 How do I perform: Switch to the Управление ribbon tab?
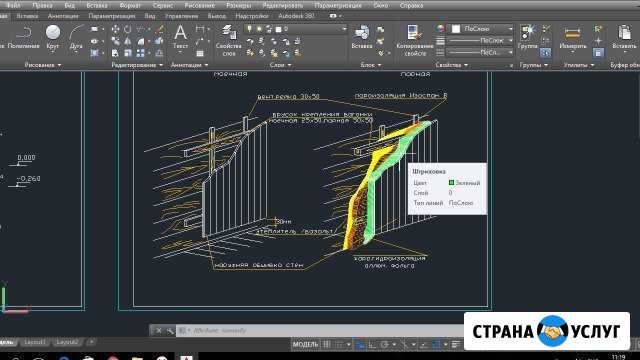pos(181,16)
